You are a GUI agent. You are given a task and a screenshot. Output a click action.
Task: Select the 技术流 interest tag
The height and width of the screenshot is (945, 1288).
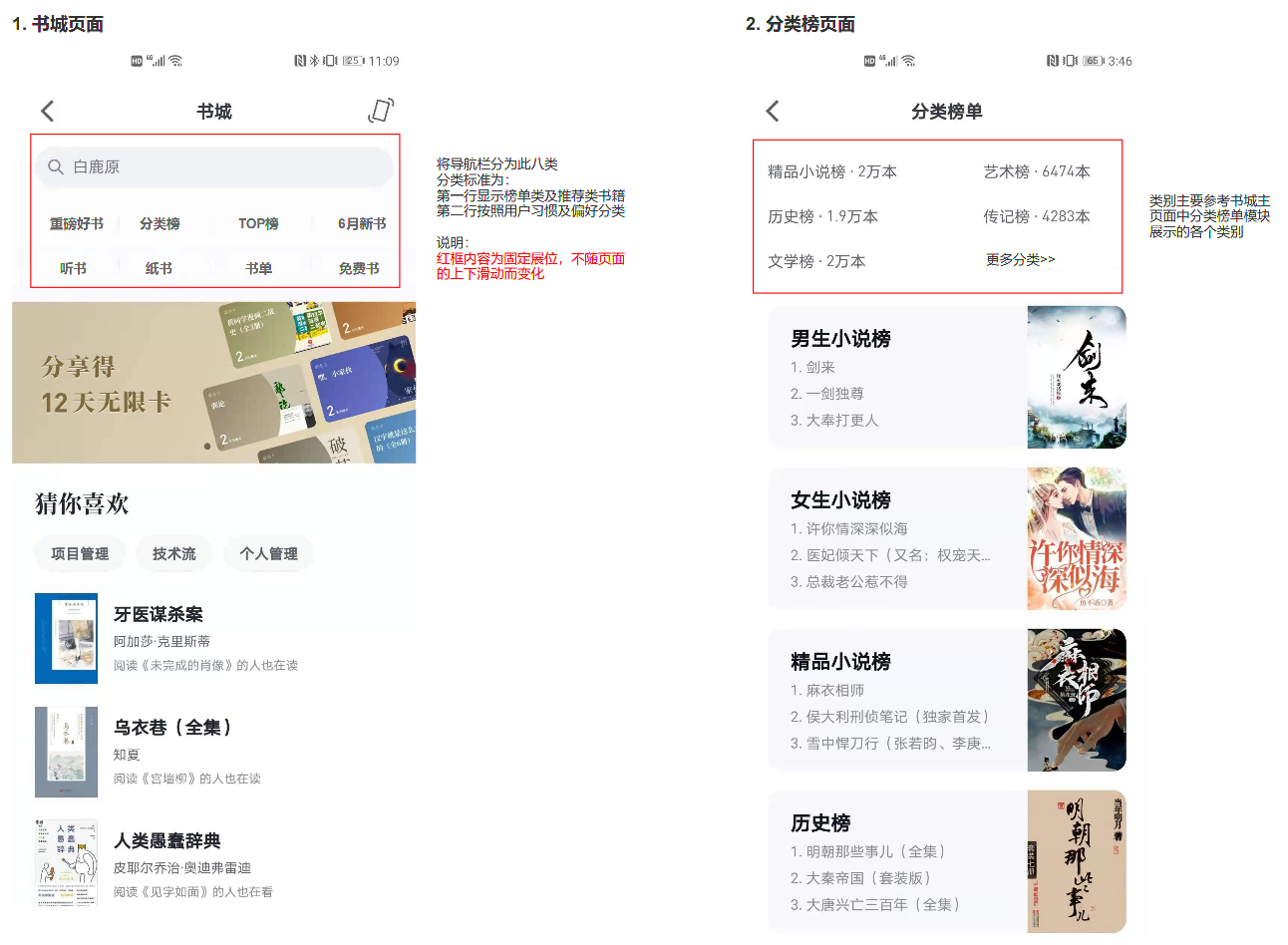tap(173, 554)
